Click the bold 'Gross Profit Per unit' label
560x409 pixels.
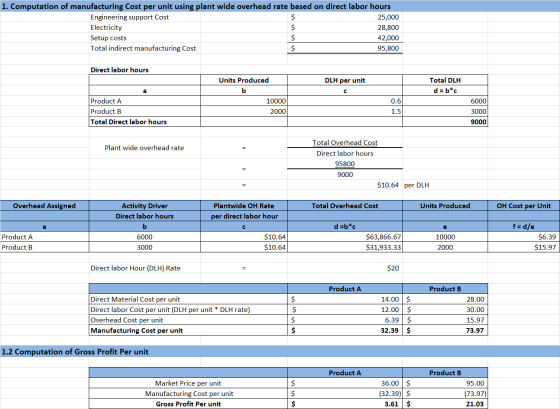click(188, 404)
